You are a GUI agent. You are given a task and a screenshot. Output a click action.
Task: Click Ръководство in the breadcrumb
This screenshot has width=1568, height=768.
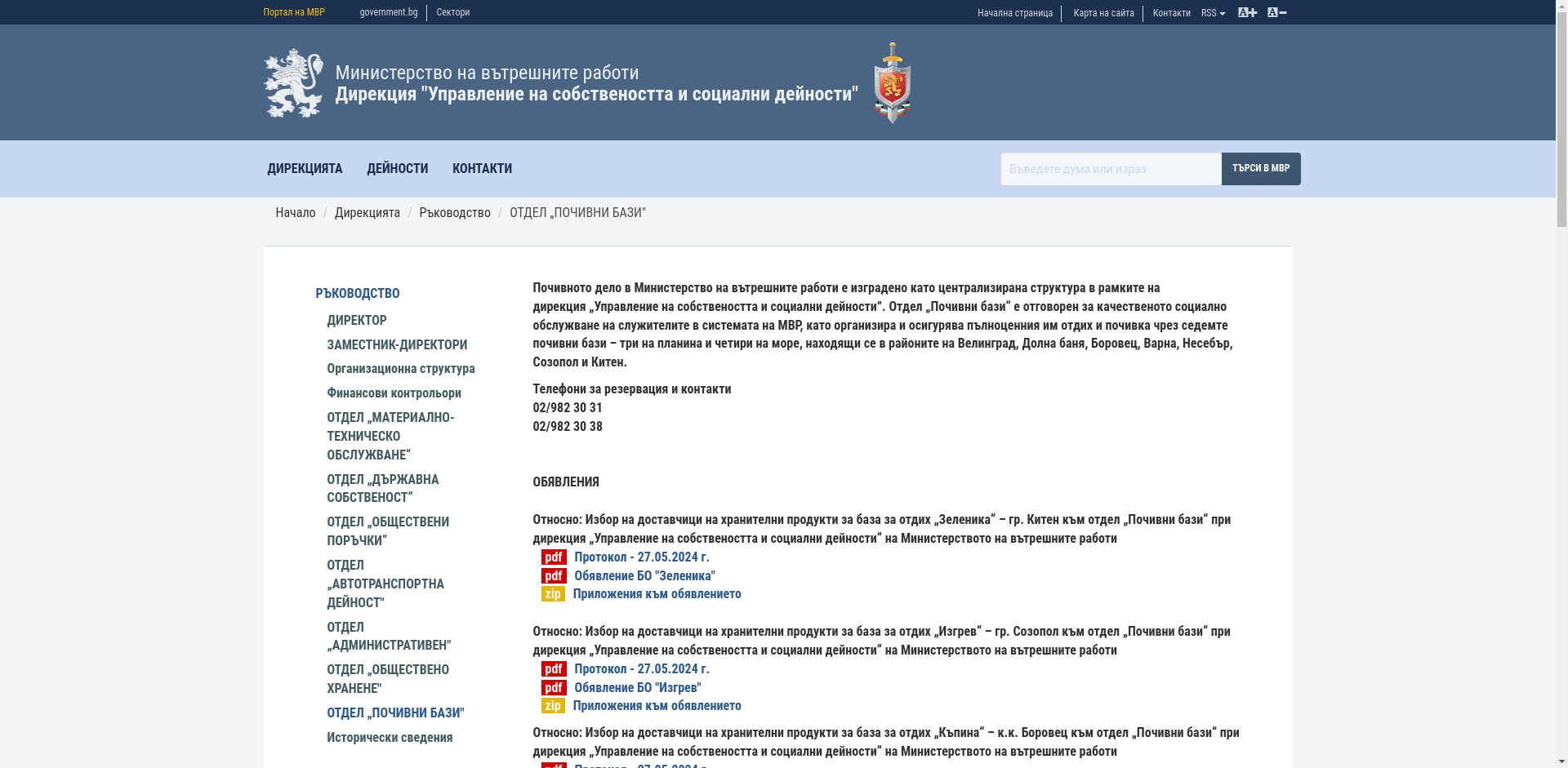[455, 213]
